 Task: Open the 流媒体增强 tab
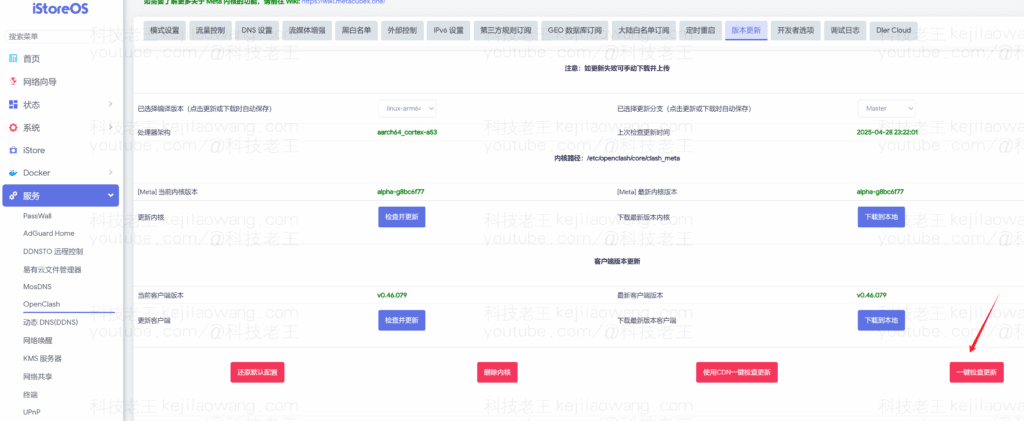[307, 31]
